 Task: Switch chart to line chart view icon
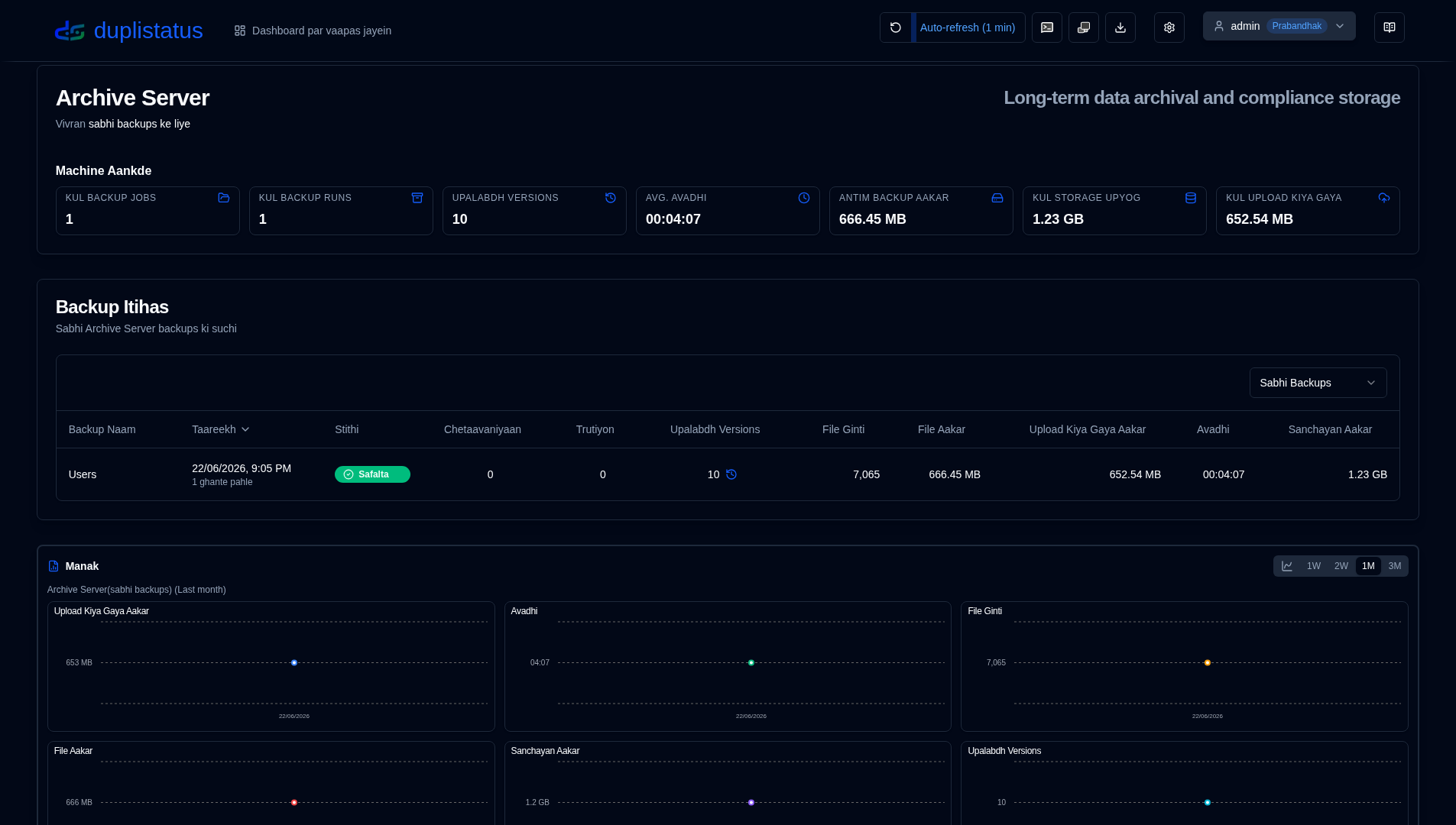pos(1287,566)
